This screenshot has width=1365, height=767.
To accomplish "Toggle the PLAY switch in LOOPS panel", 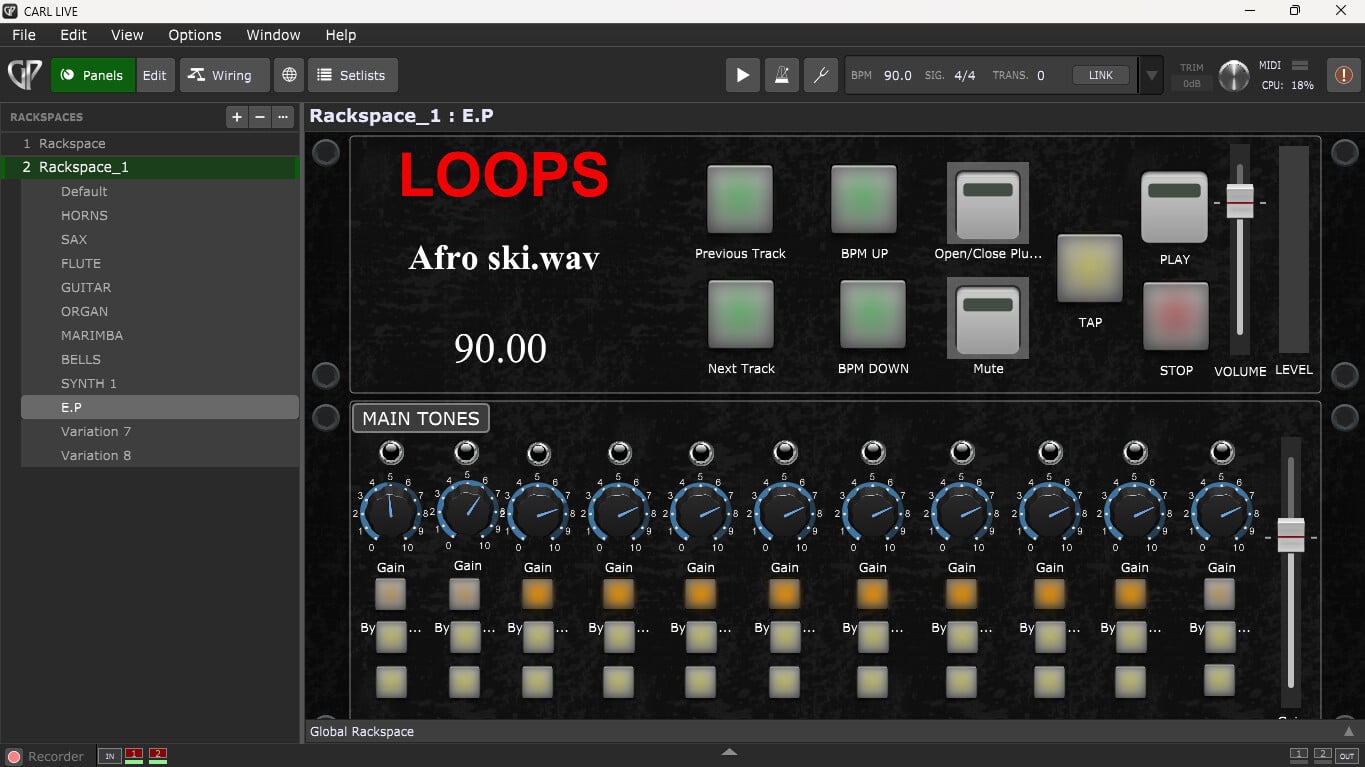I will 1174,206.
